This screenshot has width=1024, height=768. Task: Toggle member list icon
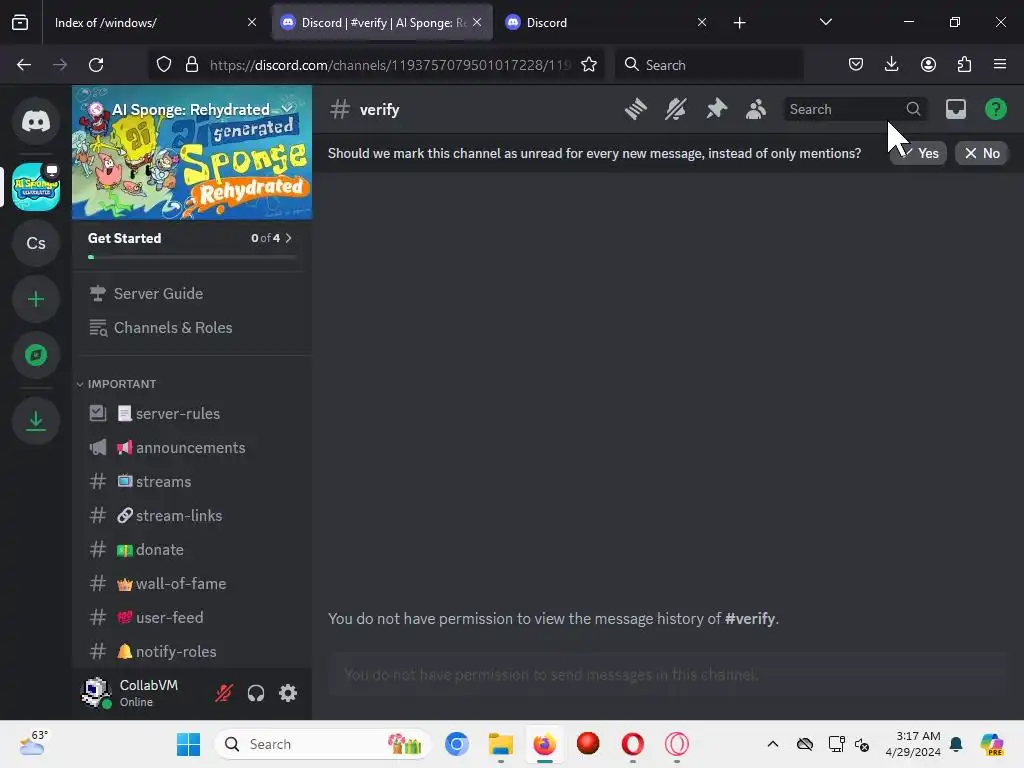pyautogui.click(x=756, y=109)
